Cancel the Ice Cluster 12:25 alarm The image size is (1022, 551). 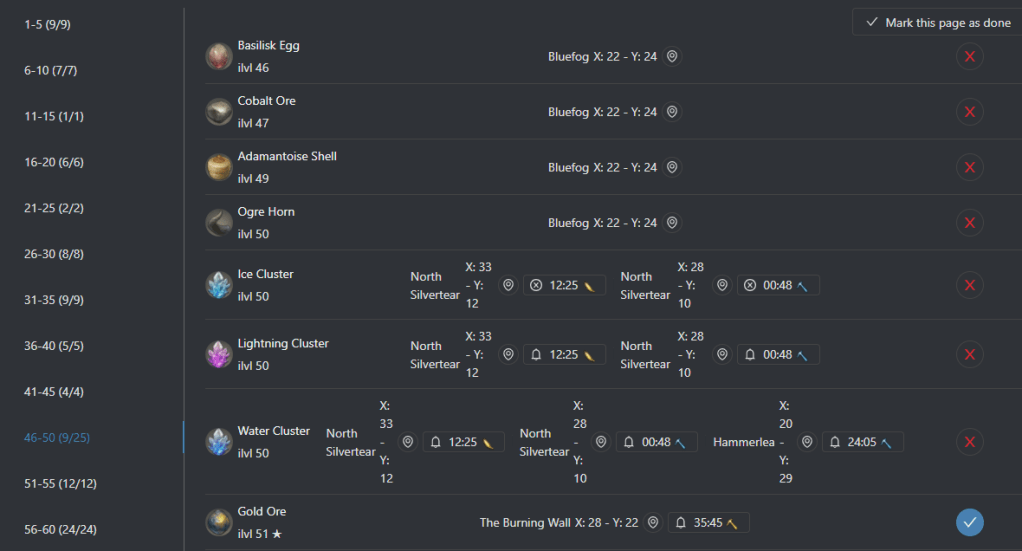tap(536, 286)
